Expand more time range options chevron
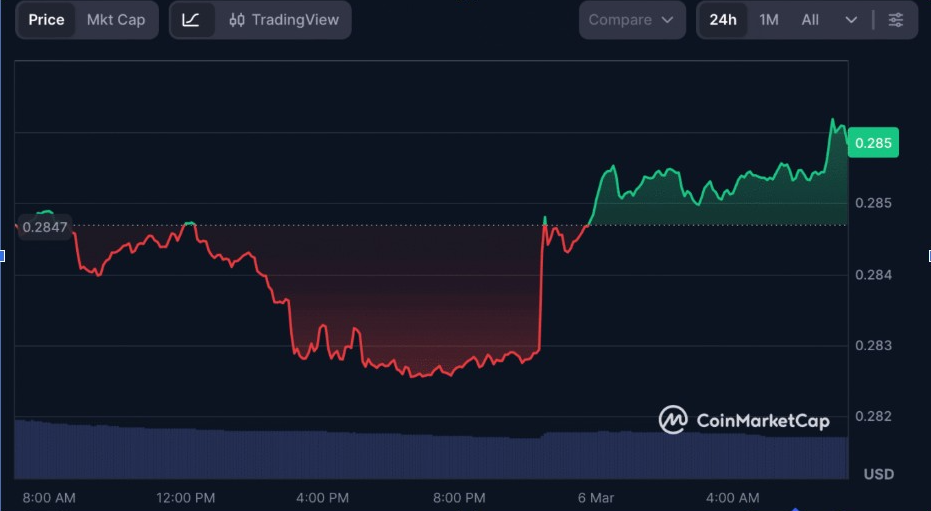 [x=851, y=20]
